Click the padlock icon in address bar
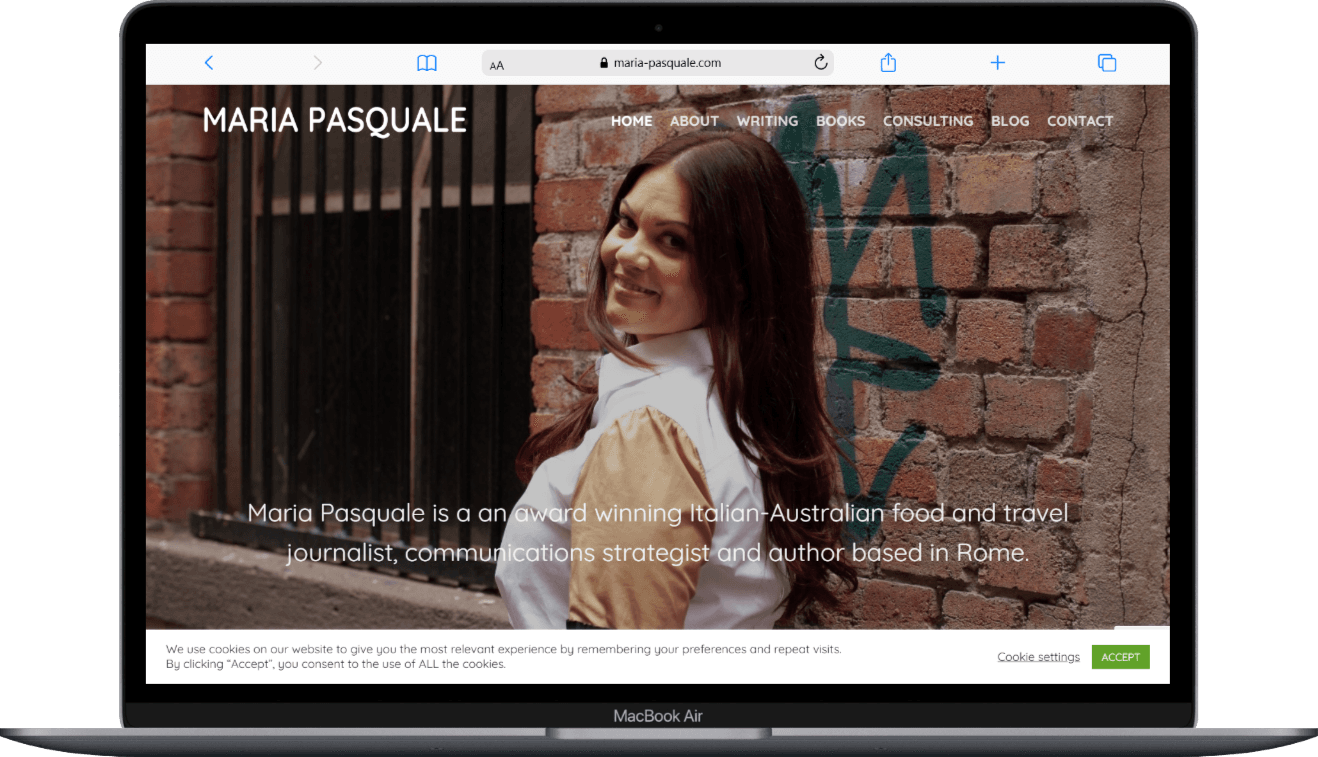1318x757 pixels. (604, 63)
